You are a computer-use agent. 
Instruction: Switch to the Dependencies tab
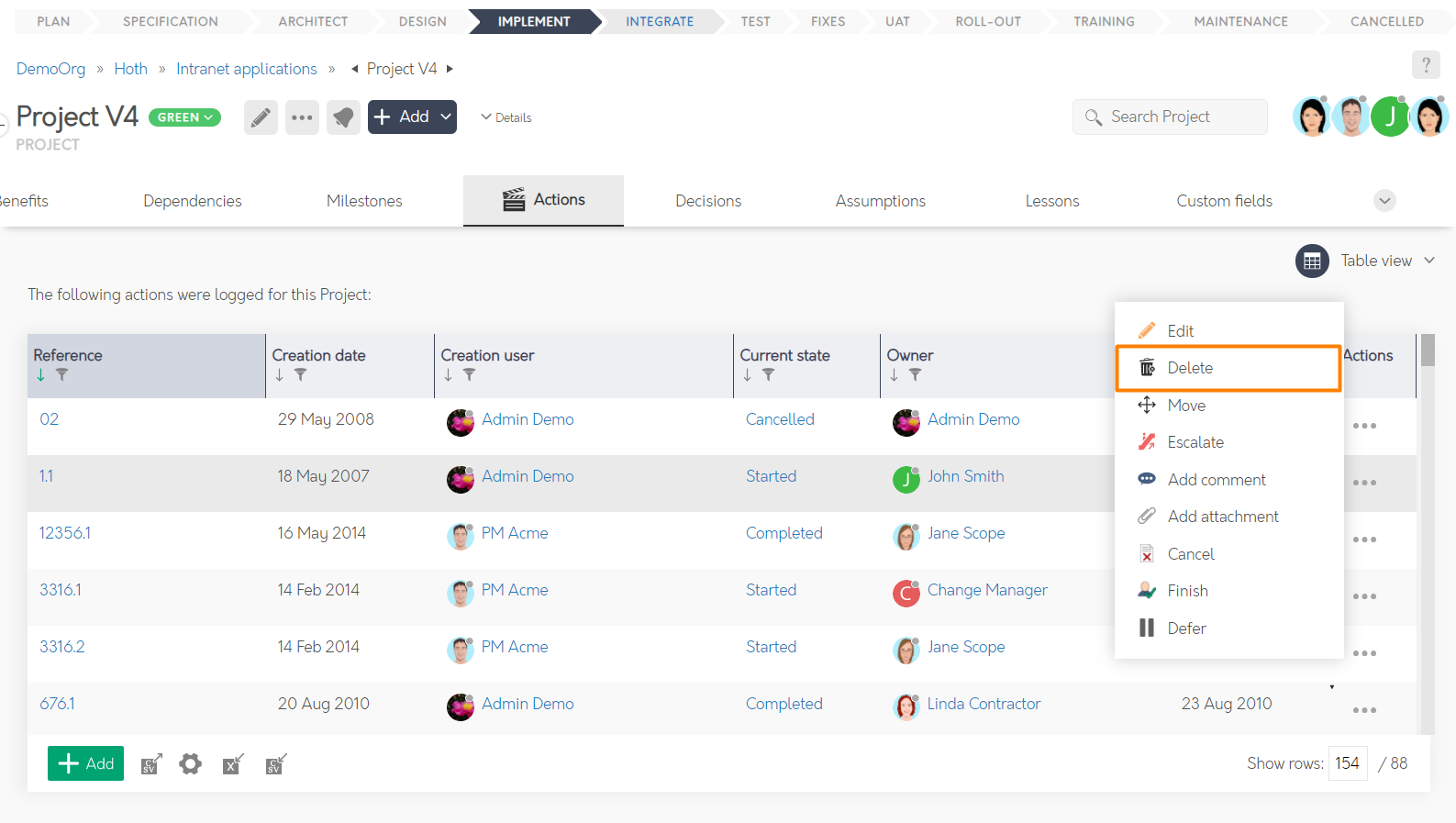pos(193,201)
